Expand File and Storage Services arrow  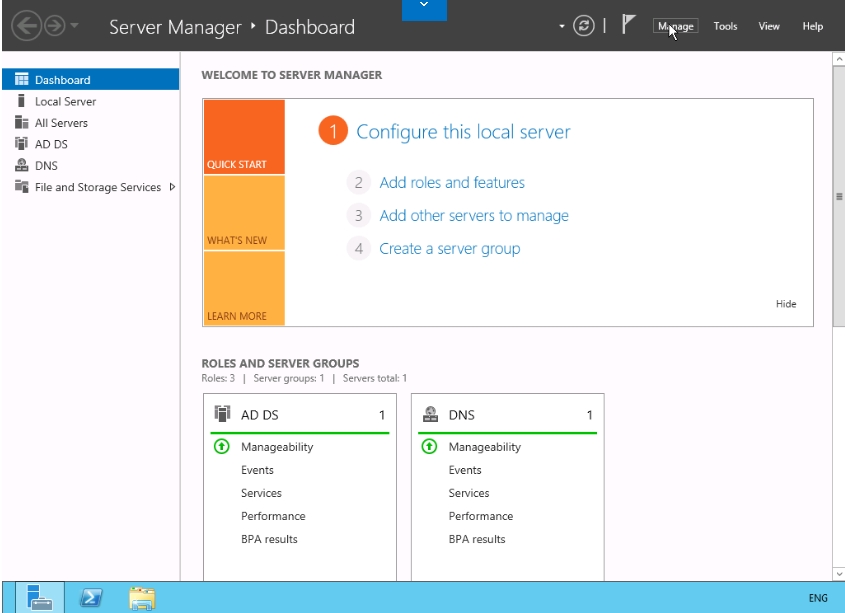pos(172,187)
